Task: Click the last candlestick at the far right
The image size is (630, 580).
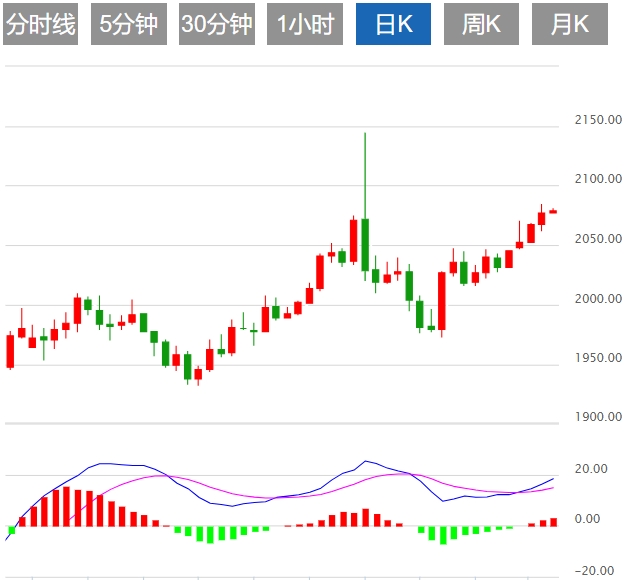Action: pyautogui.click(x=553, y=211)
